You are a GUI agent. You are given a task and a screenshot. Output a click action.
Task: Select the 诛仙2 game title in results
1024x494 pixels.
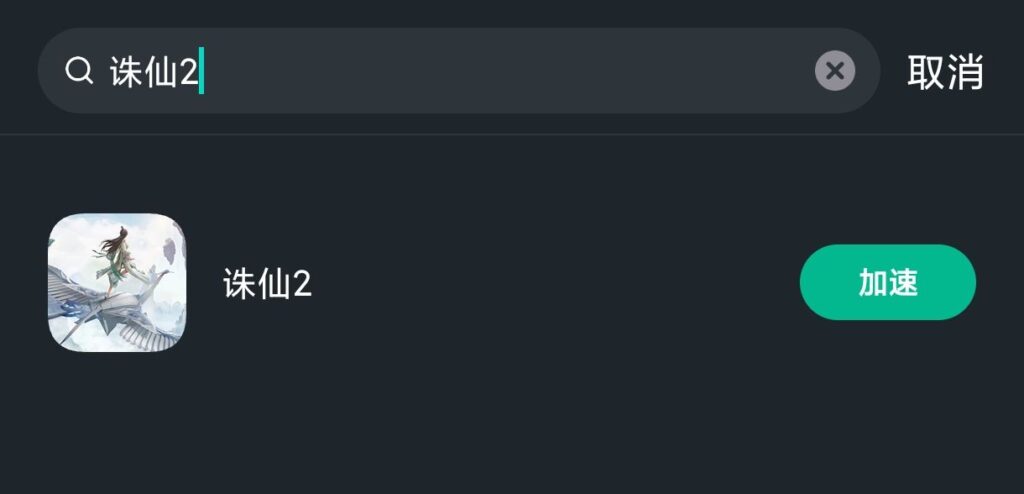click(x=267, y=284)
